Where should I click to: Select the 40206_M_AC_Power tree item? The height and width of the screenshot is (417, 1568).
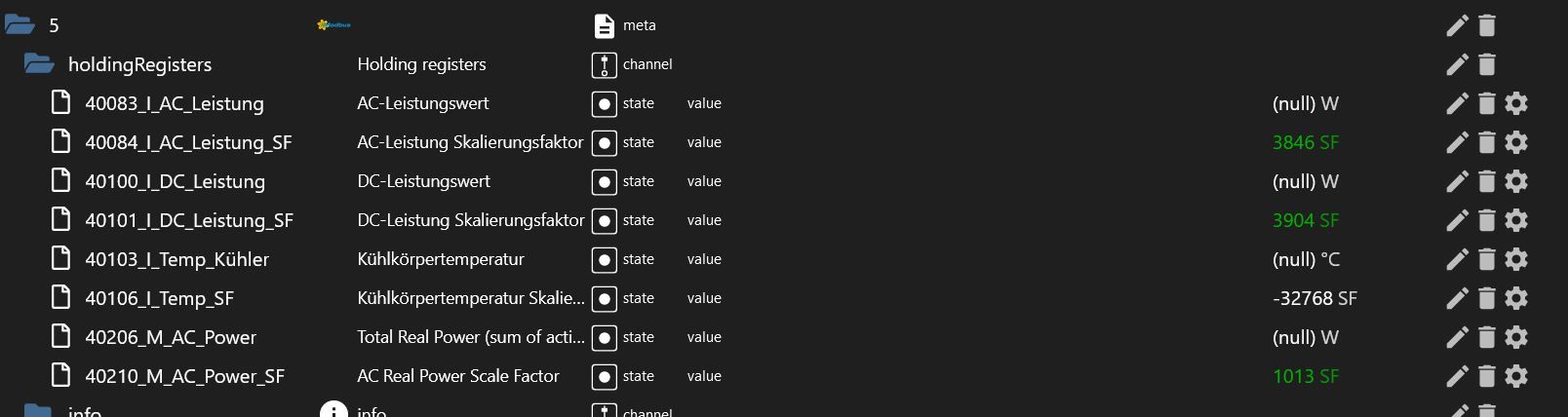(x=171, y=337)
